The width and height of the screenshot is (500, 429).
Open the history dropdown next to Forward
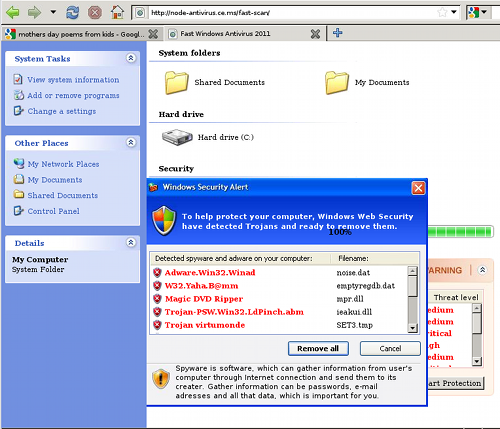(53, 12)
